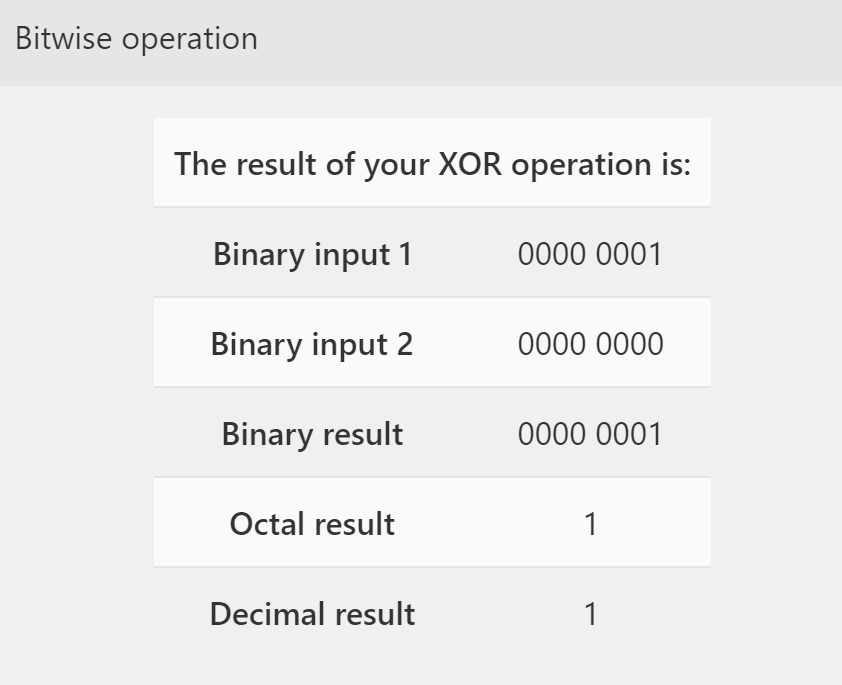
Task: Click the word "The" in the result heading
Action: pos(201,163)
